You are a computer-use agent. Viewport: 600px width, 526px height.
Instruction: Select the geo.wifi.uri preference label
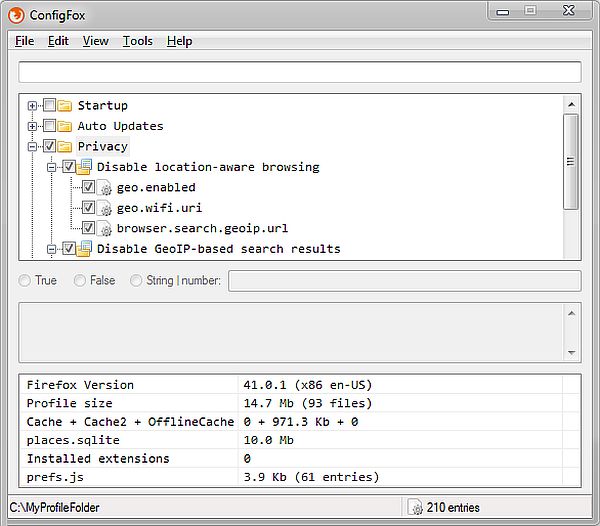click(x=159, y=208)
